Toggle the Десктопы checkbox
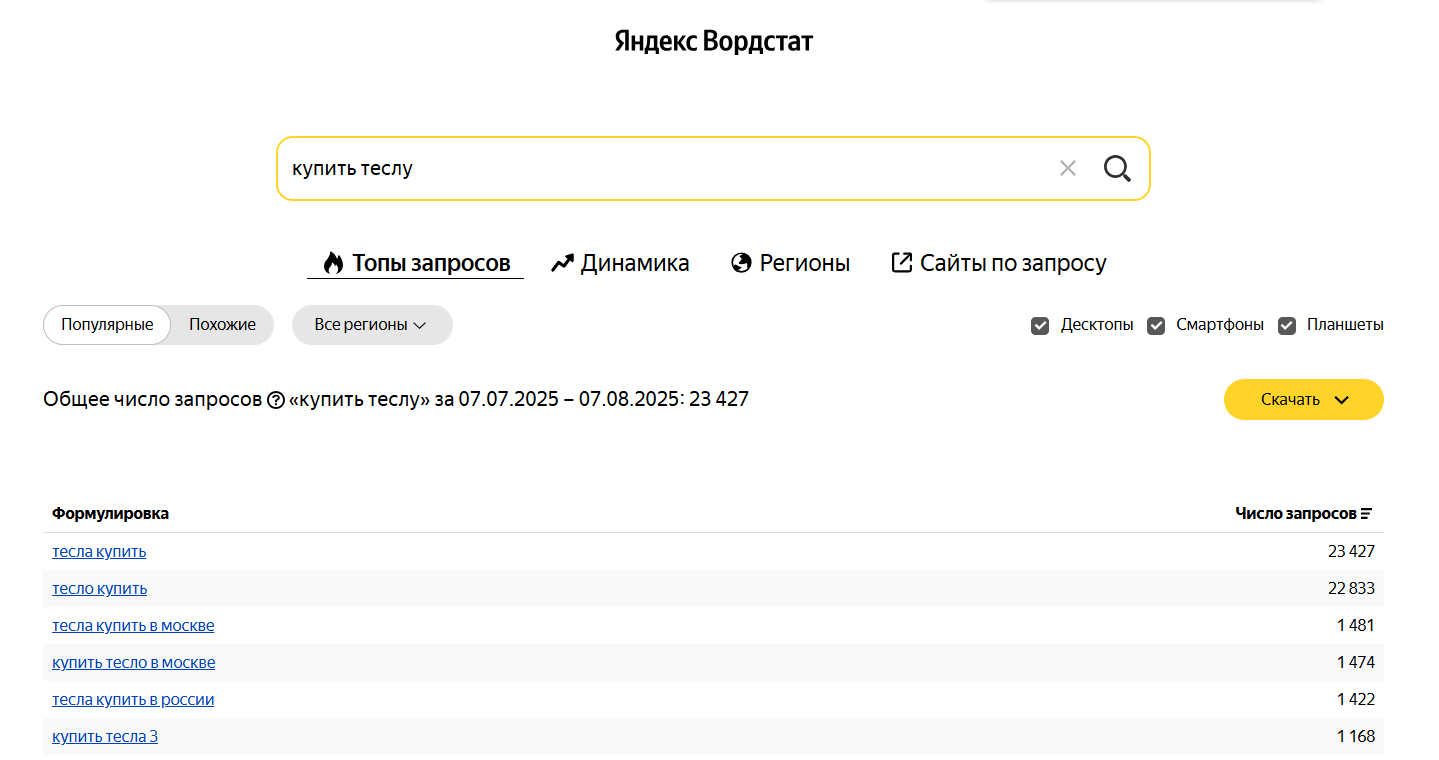 [1040, 326]
